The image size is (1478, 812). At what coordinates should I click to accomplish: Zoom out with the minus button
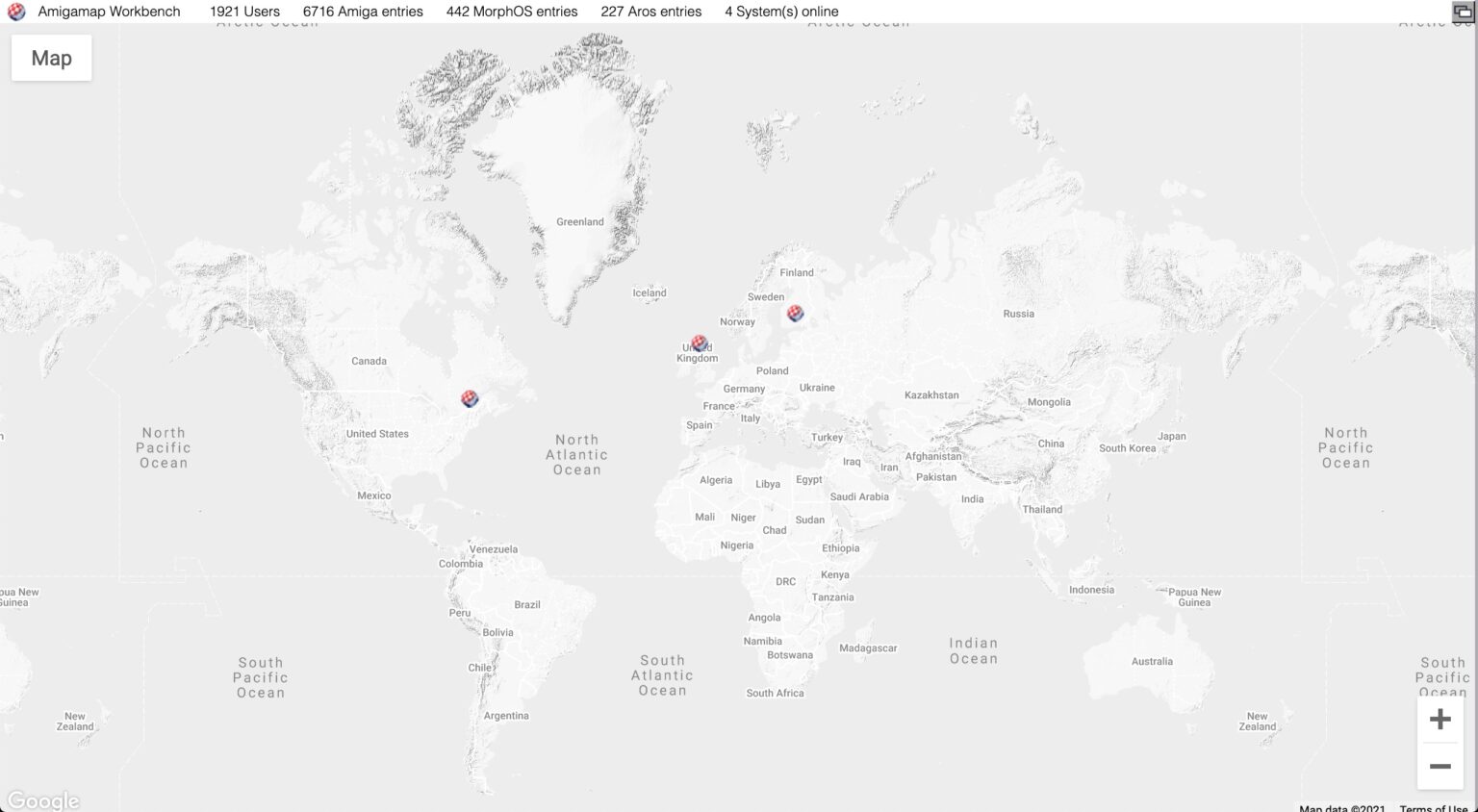[1440, 766]
